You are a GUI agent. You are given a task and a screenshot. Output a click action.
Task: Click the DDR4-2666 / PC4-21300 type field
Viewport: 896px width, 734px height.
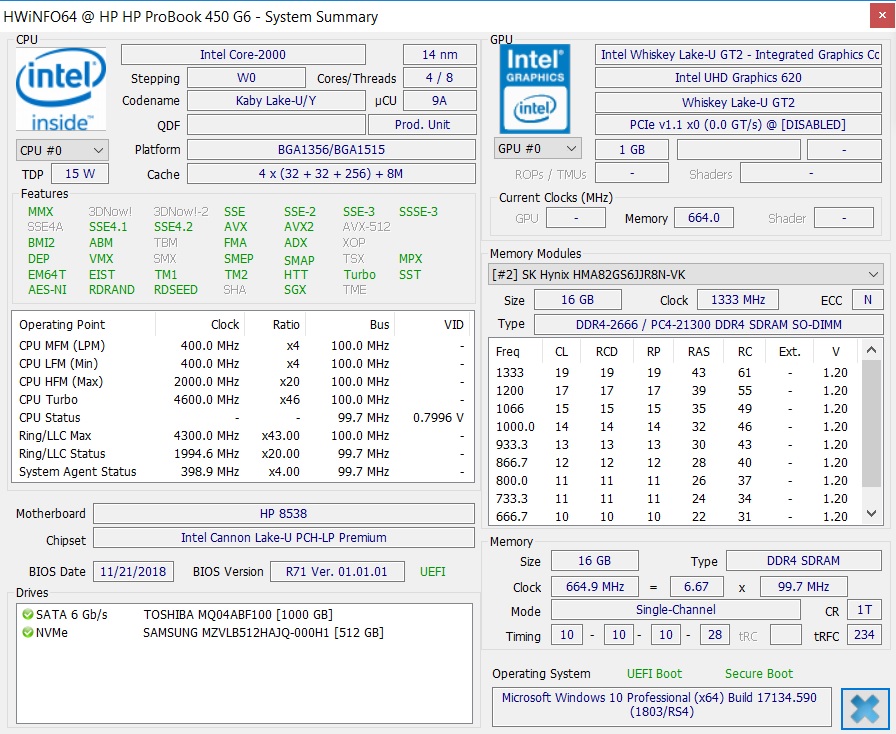[x=709, y=325]
